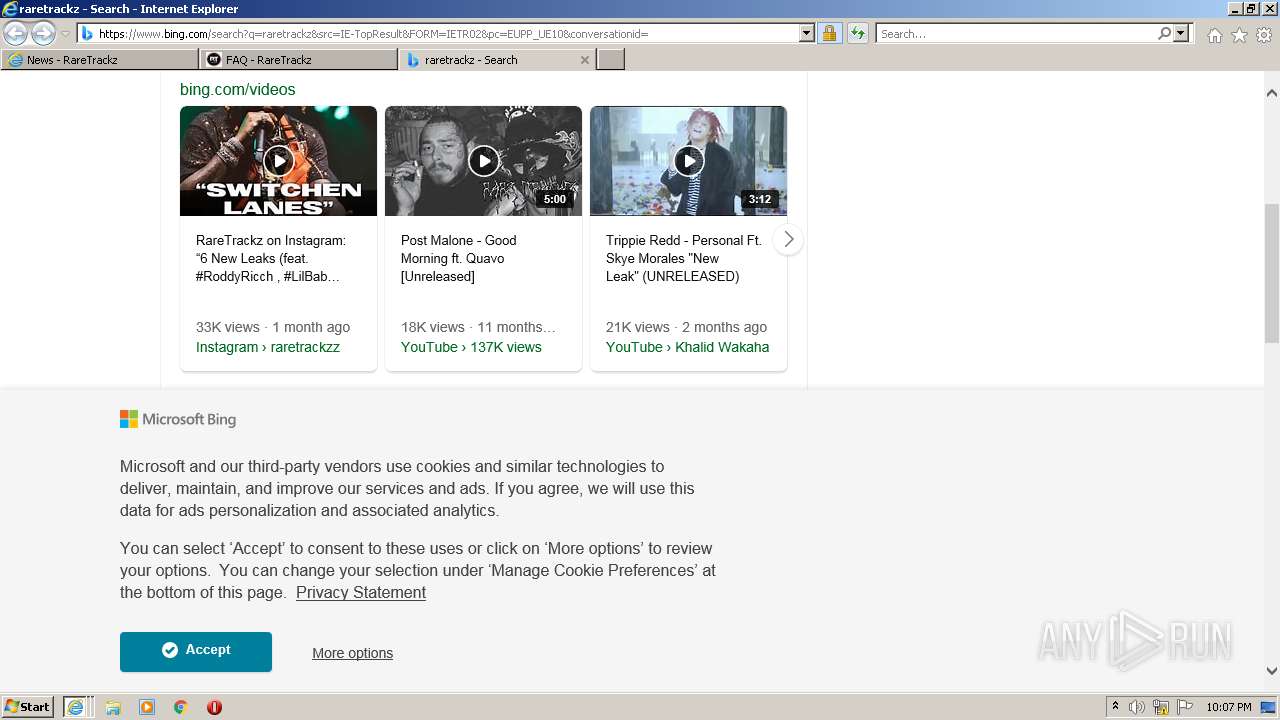Open the bing.com/videos link

pos(237,89)
